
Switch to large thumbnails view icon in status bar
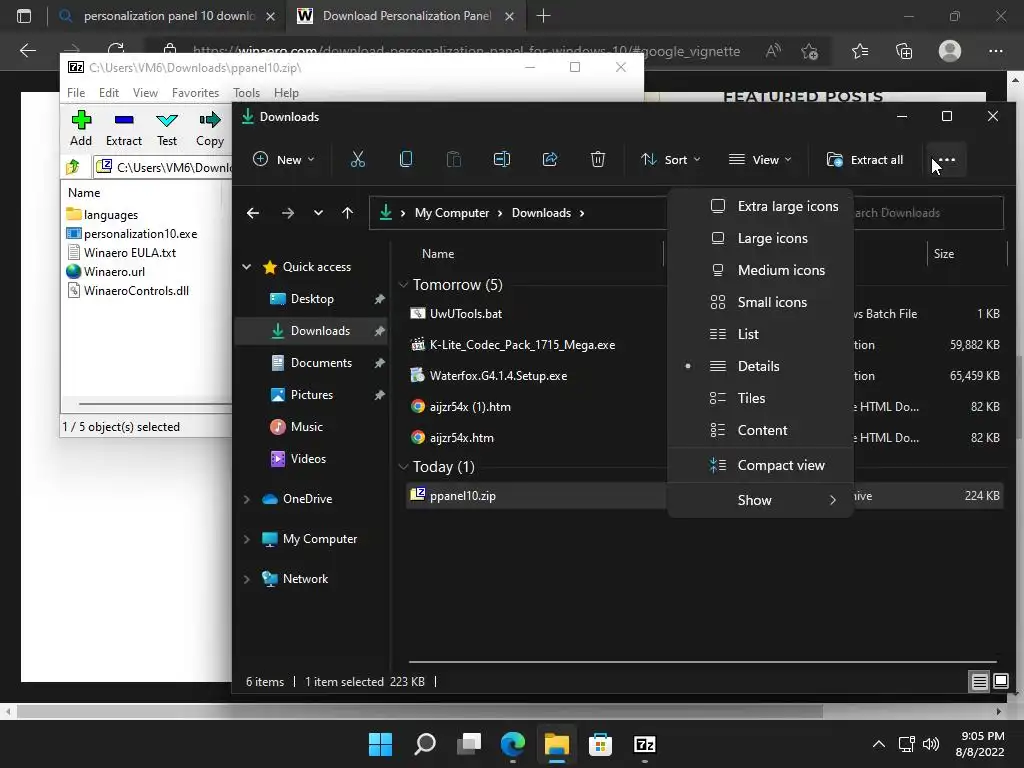[1000, 682]
